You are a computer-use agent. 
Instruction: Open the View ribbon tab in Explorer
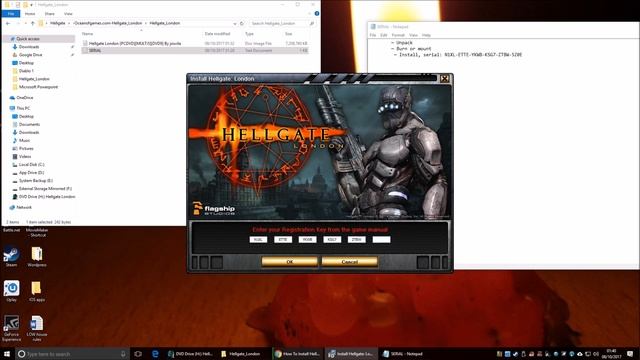tap(68, 14)
